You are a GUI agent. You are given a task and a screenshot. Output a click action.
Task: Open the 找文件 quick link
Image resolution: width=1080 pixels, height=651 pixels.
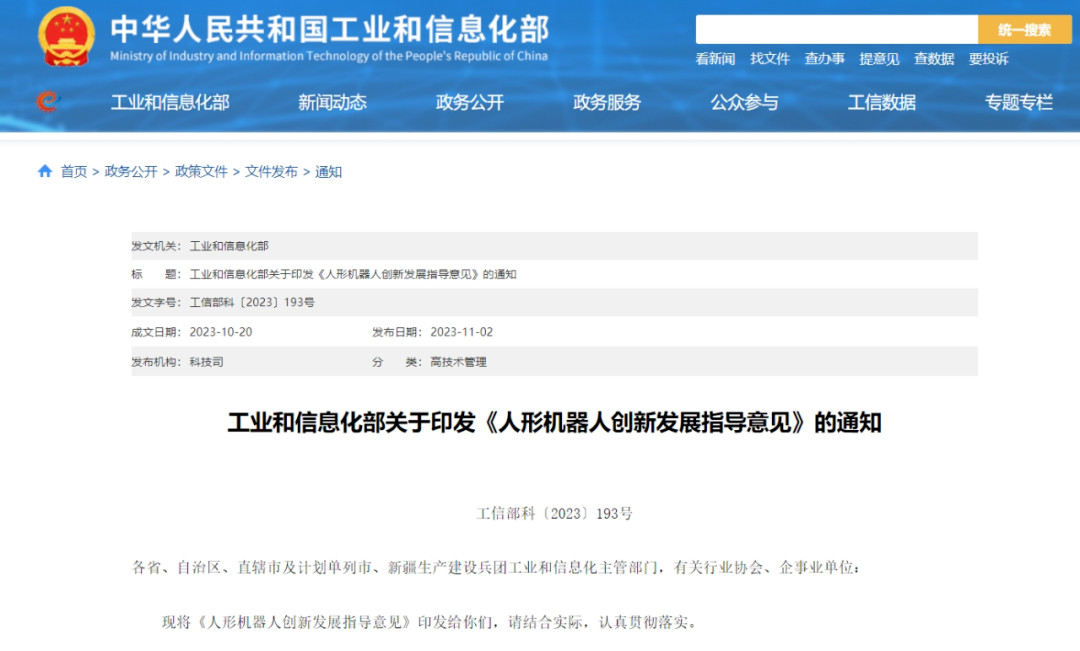769,59
